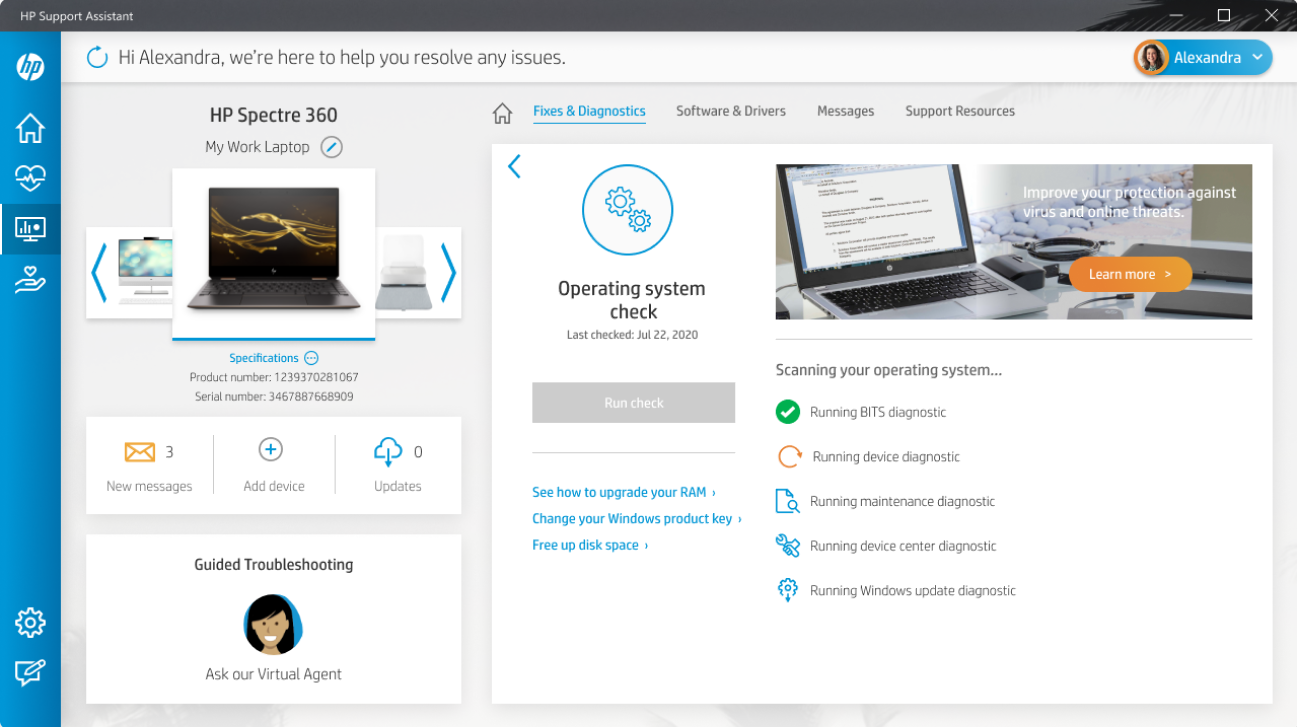Show previous device in carousel
The height and width of the screenshot is (727, 1297).
[99, 273]
